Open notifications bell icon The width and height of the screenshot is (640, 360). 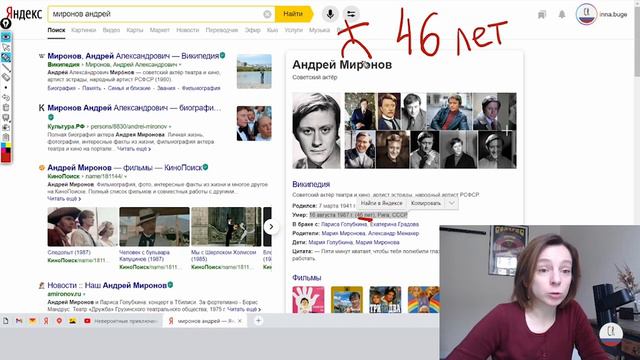(x=562, y=15)
